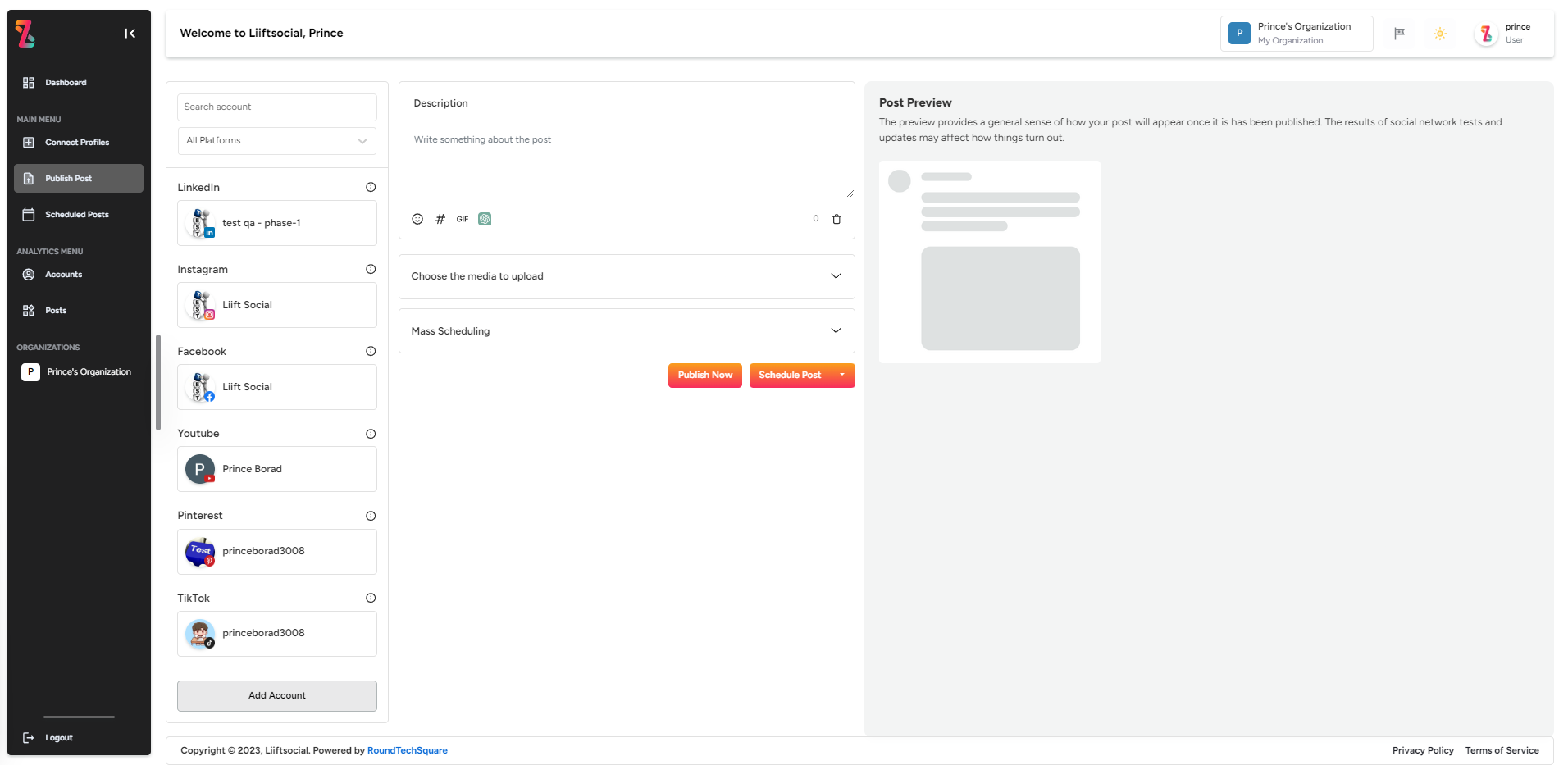Expand the Mass Scheduling section
The width and height of the screenshot is (1568, 765).
pyautogui.click(x=626, y=330)
